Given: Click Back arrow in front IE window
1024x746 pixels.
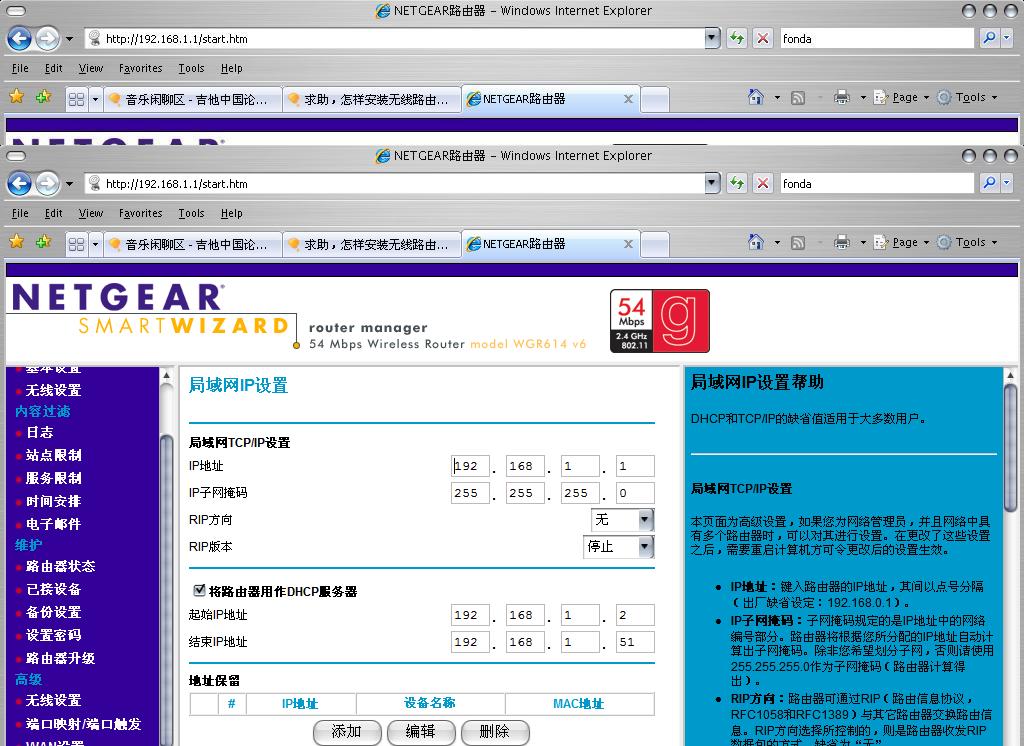Looking at the screenshot, I should click(20, 184).
